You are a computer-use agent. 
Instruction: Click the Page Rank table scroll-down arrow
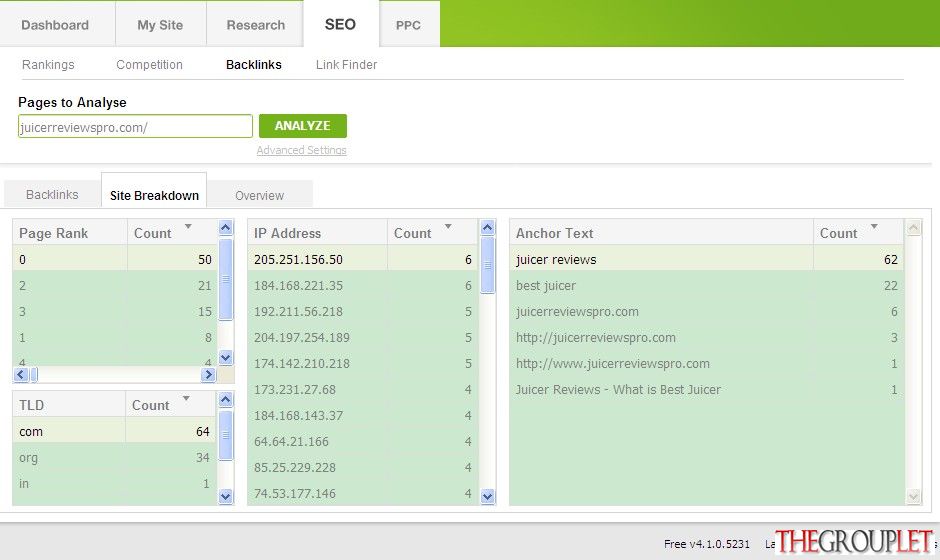[x=225, y=358]
